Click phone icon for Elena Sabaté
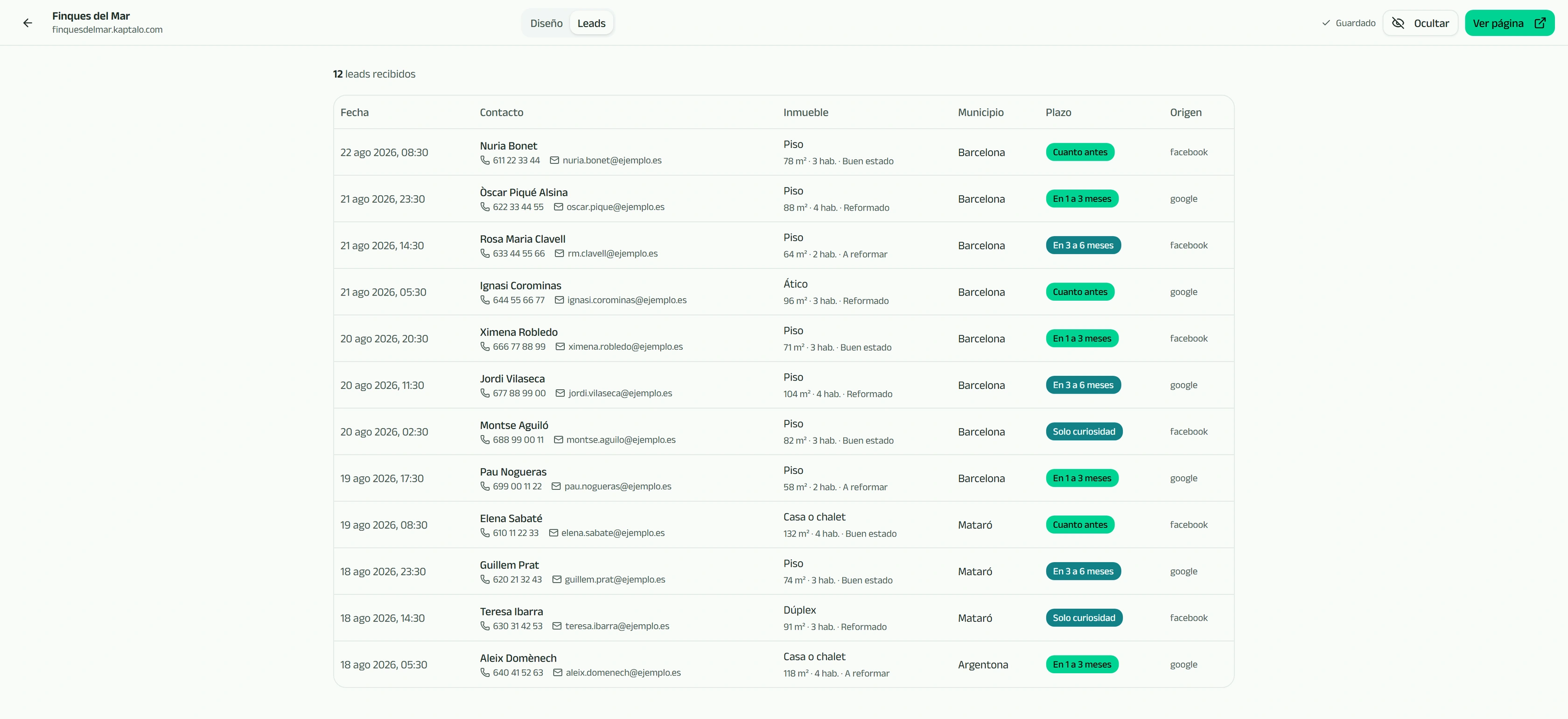Screen dimensions: 1568x719 tap(485, 533)
